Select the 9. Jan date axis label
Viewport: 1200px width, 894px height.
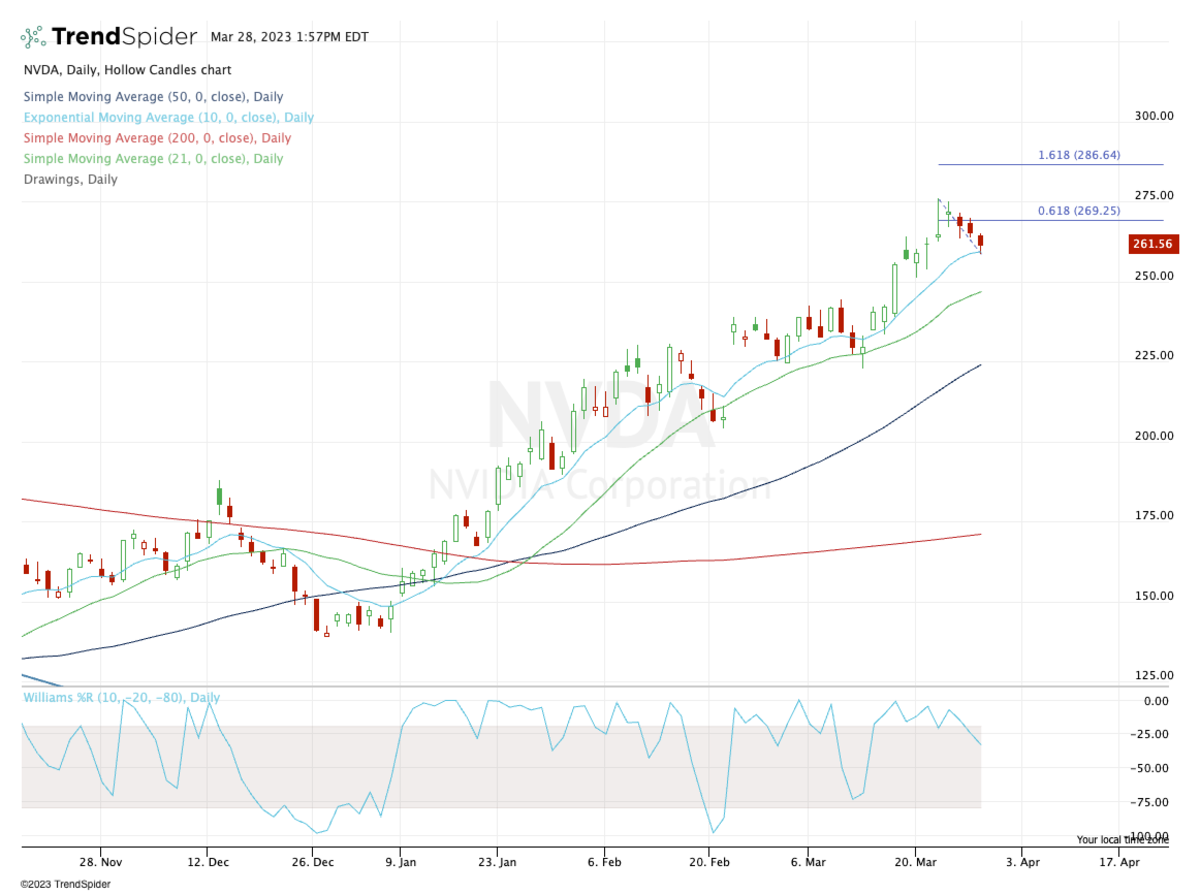pyautogui.click(x=400, y=859)
